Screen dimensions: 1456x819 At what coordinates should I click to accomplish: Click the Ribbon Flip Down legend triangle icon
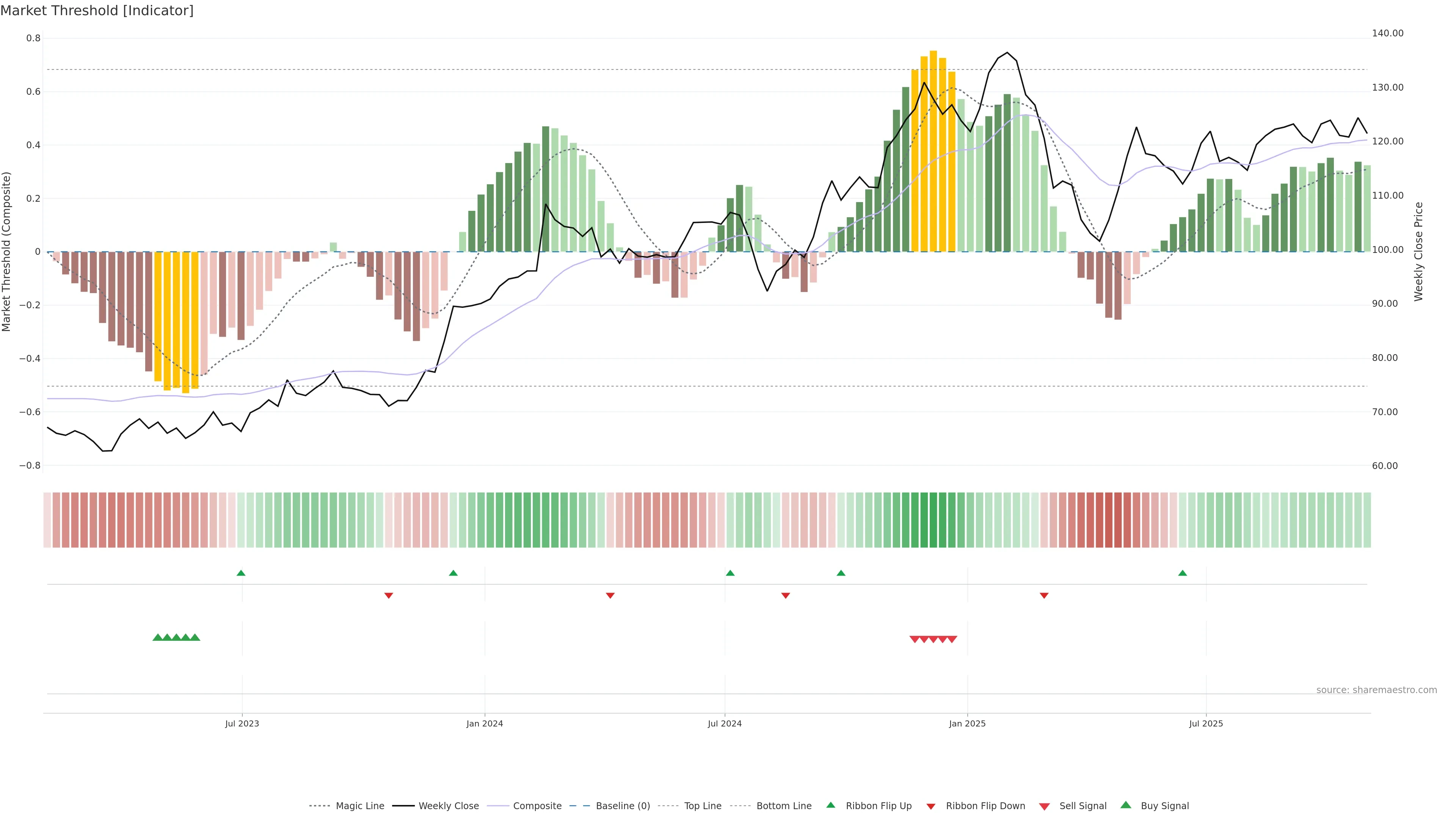930,806
